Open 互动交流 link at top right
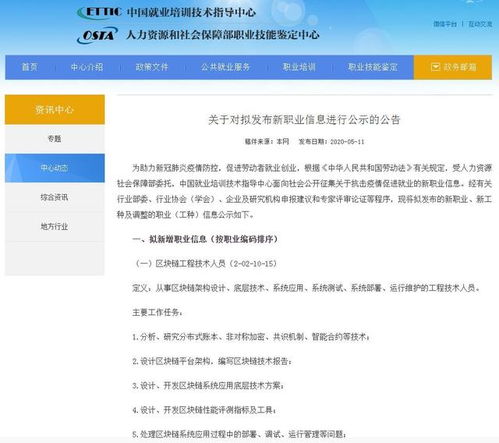 coord(480,24)
